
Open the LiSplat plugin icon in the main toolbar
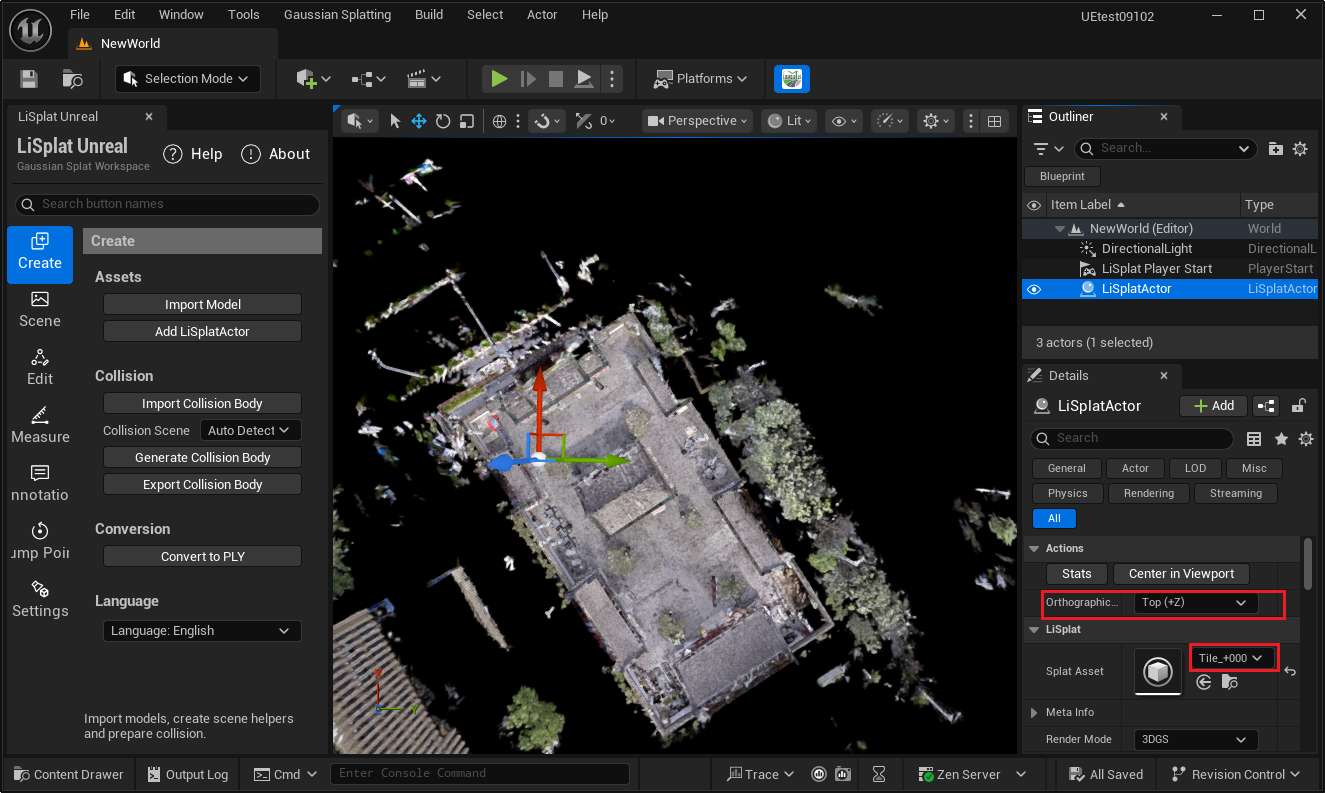pyautogui.click(x=792, y=79)
